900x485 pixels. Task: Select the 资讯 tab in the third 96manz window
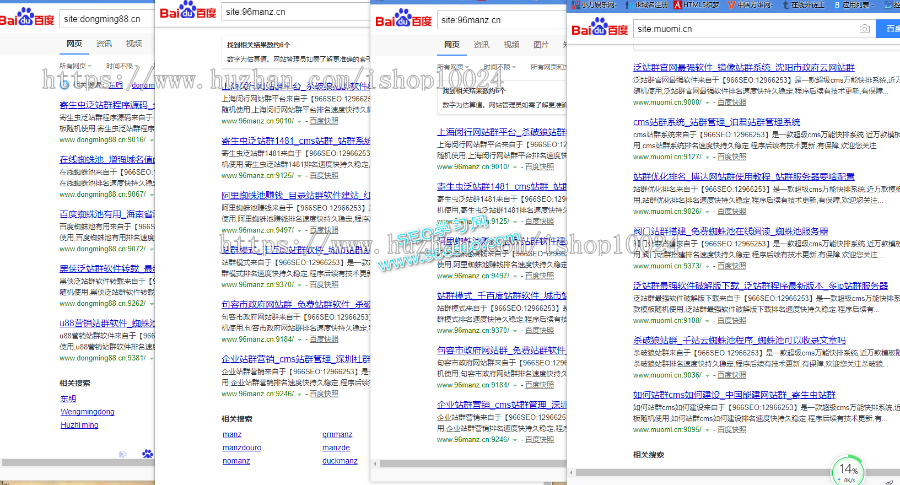(482, 44)
